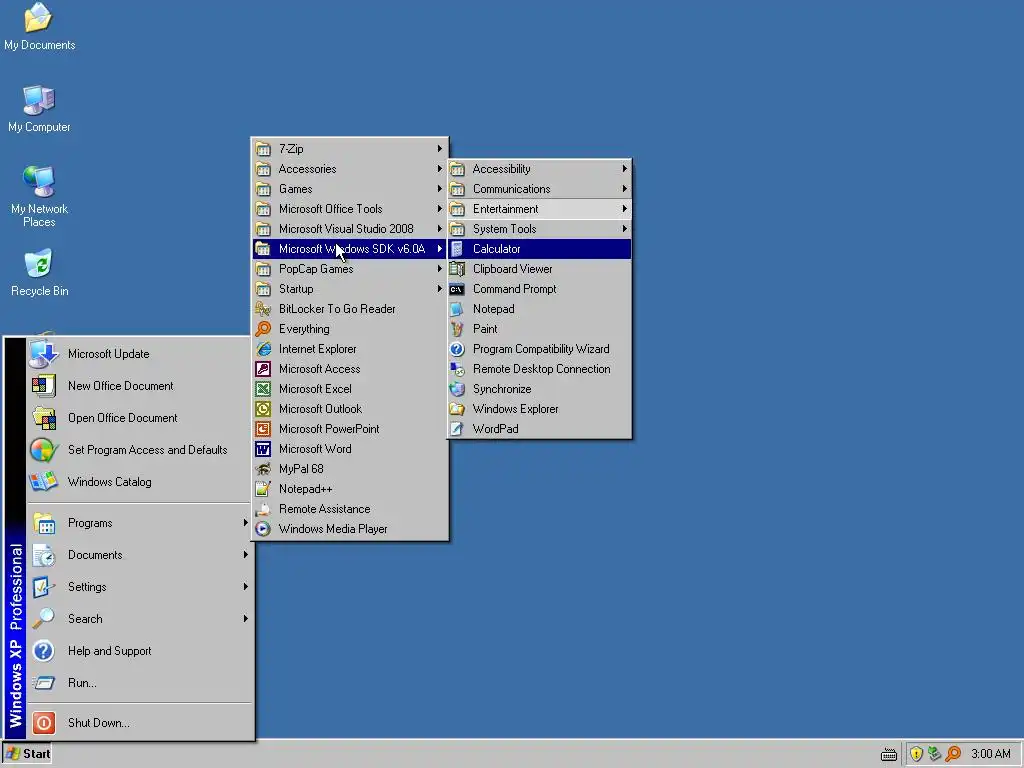1024x768 pixels.
Task: Expand Microsoft Office Tools submenu arrow
Action: click(440, 209)
